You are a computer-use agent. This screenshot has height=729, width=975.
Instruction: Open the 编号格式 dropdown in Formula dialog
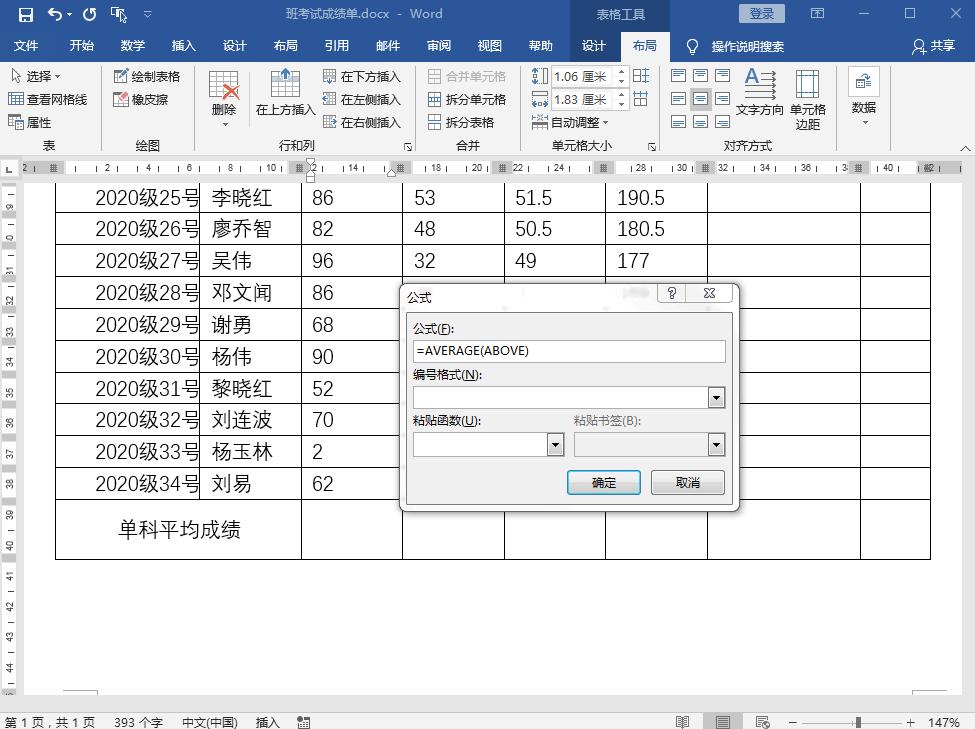click(x=717, y=397)
